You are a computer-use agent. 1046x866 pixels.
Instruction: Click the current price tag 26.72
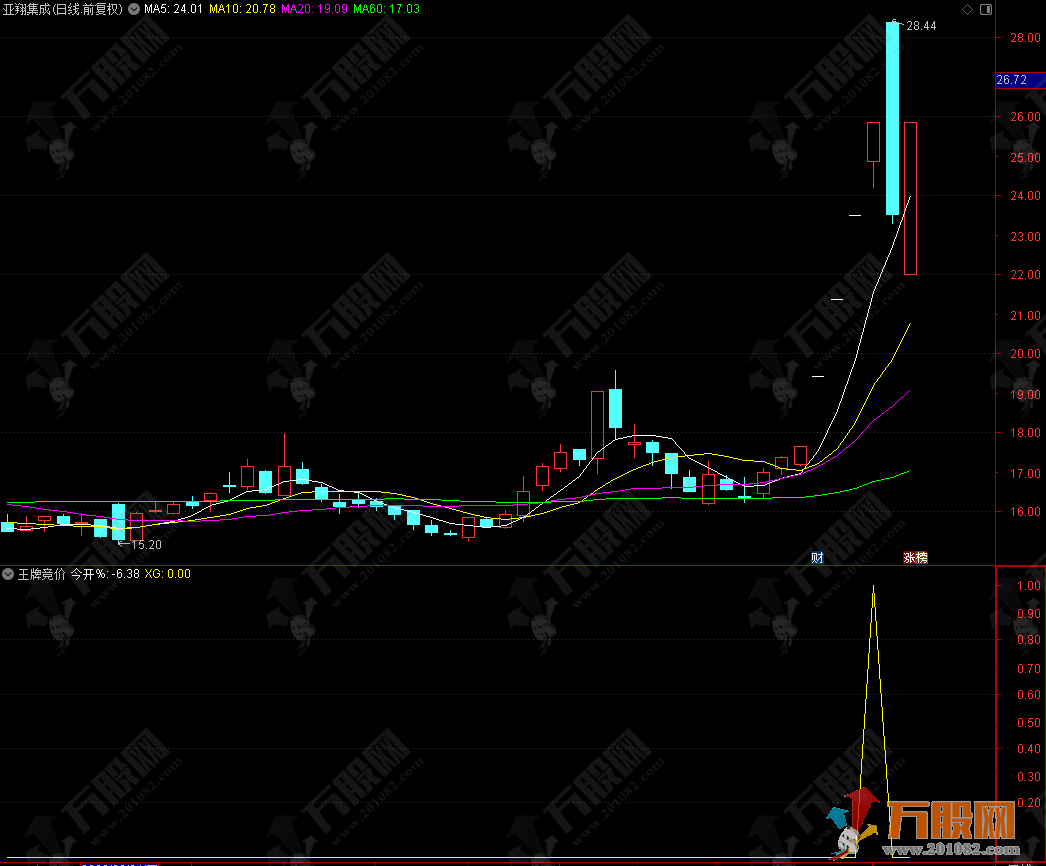click(x=1020, y=80)
